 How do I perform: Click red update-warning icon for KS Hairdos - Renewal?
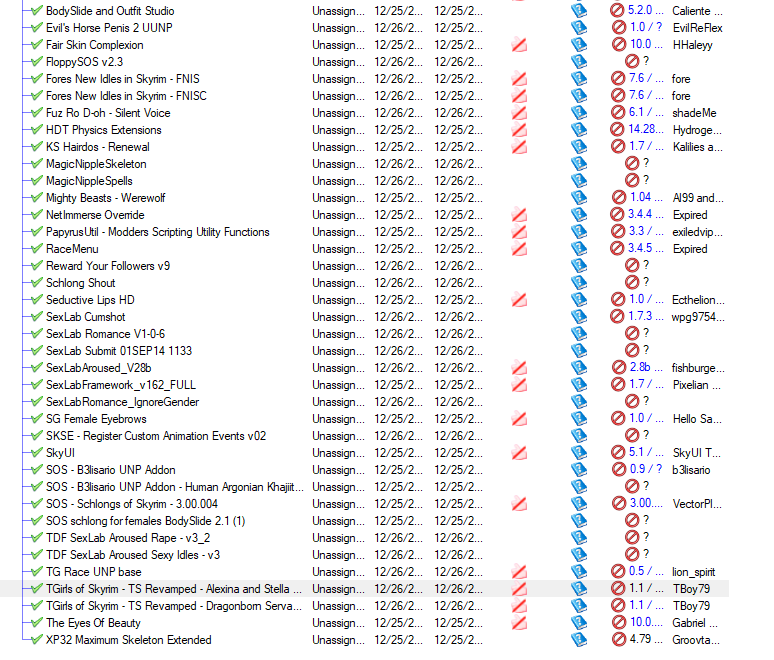point(618,147)
